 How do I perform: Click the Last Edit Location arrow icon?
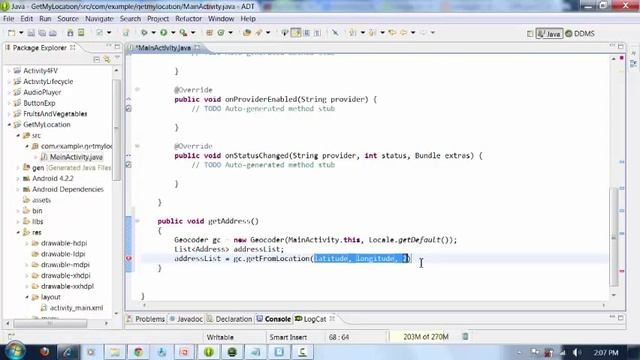(392, 33)
